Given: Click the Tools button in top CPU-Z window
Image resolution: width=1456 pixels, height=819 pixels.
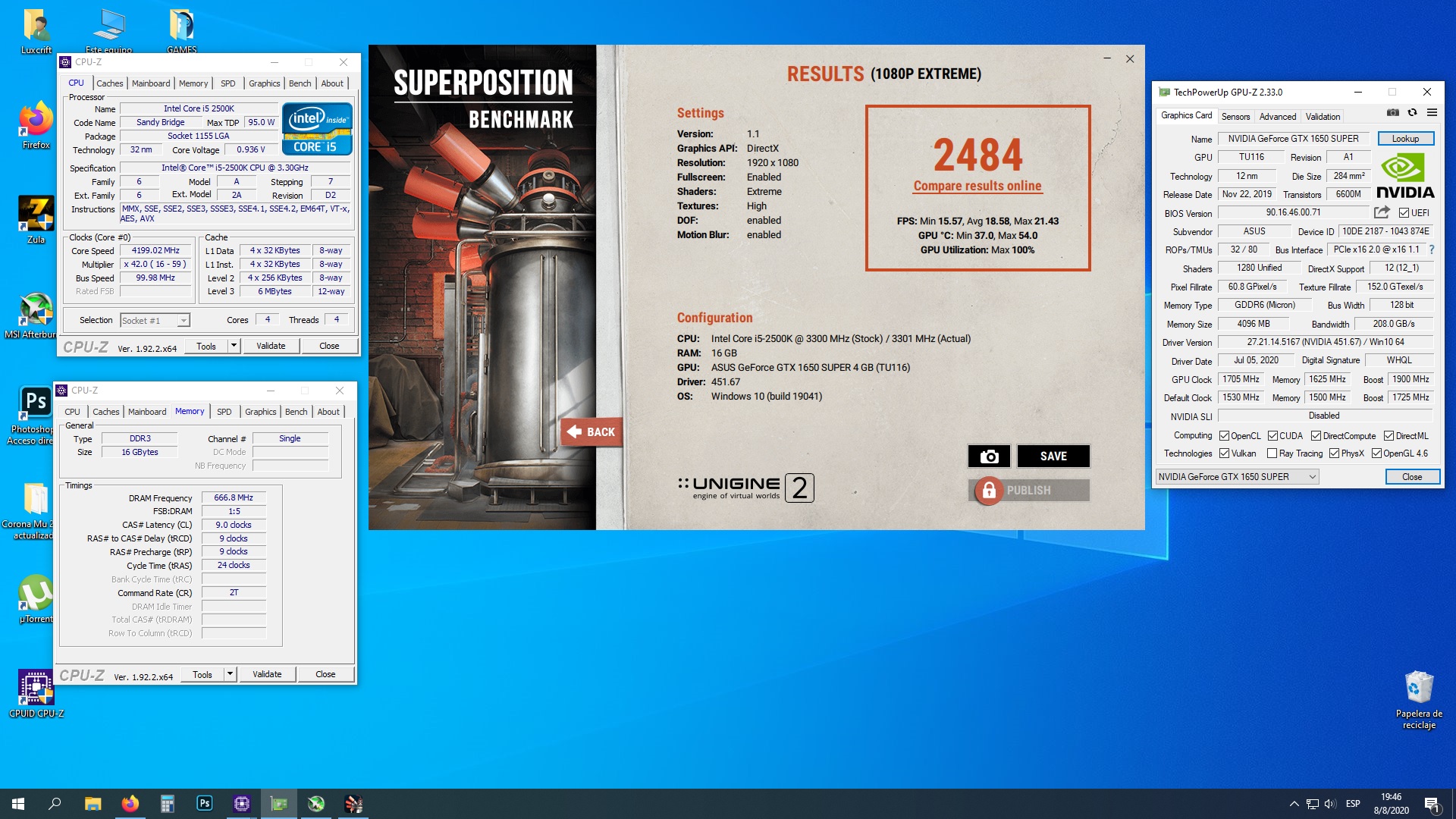Looking at the screenshot, I should pyautogui.click(x=206, y=346).
